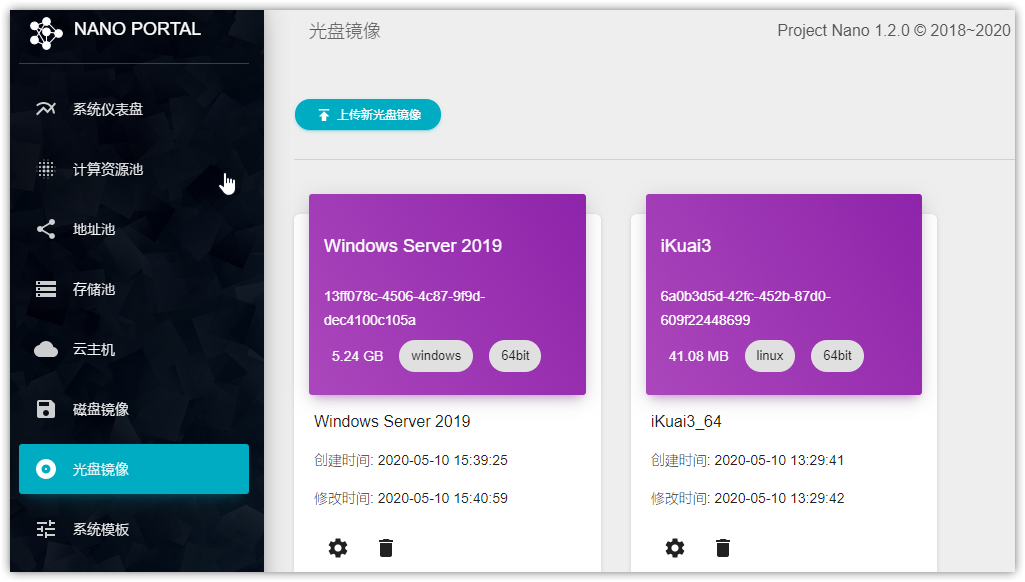
Task: Click the 地址池 share icon
Action: coord(46,229)
